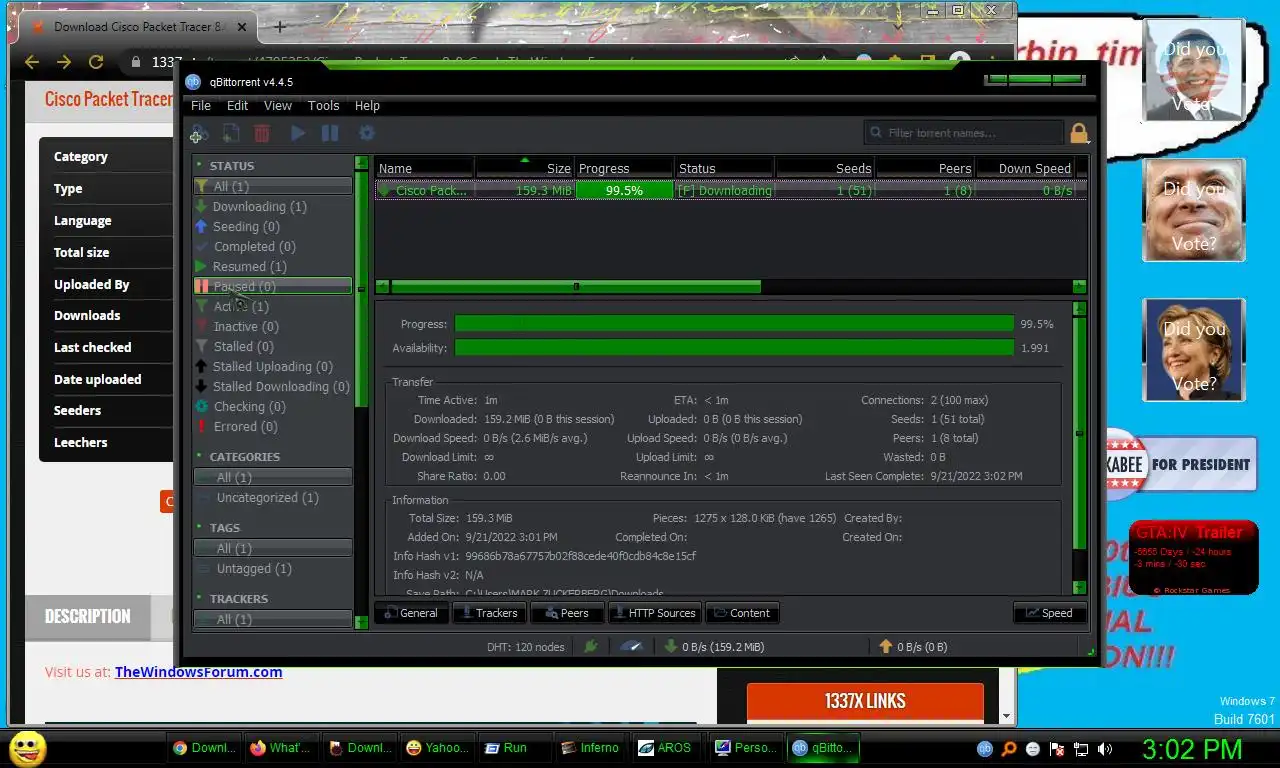Select the Downloading (1) status filter
1280x768 pixels.
pos(273,207)
